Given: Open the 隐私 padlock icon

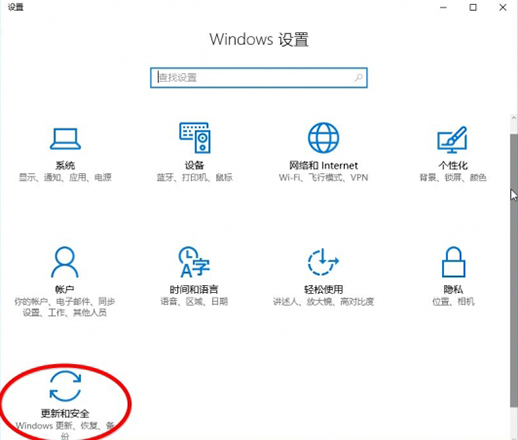Looking at the screenshot, I should (453, 262).
